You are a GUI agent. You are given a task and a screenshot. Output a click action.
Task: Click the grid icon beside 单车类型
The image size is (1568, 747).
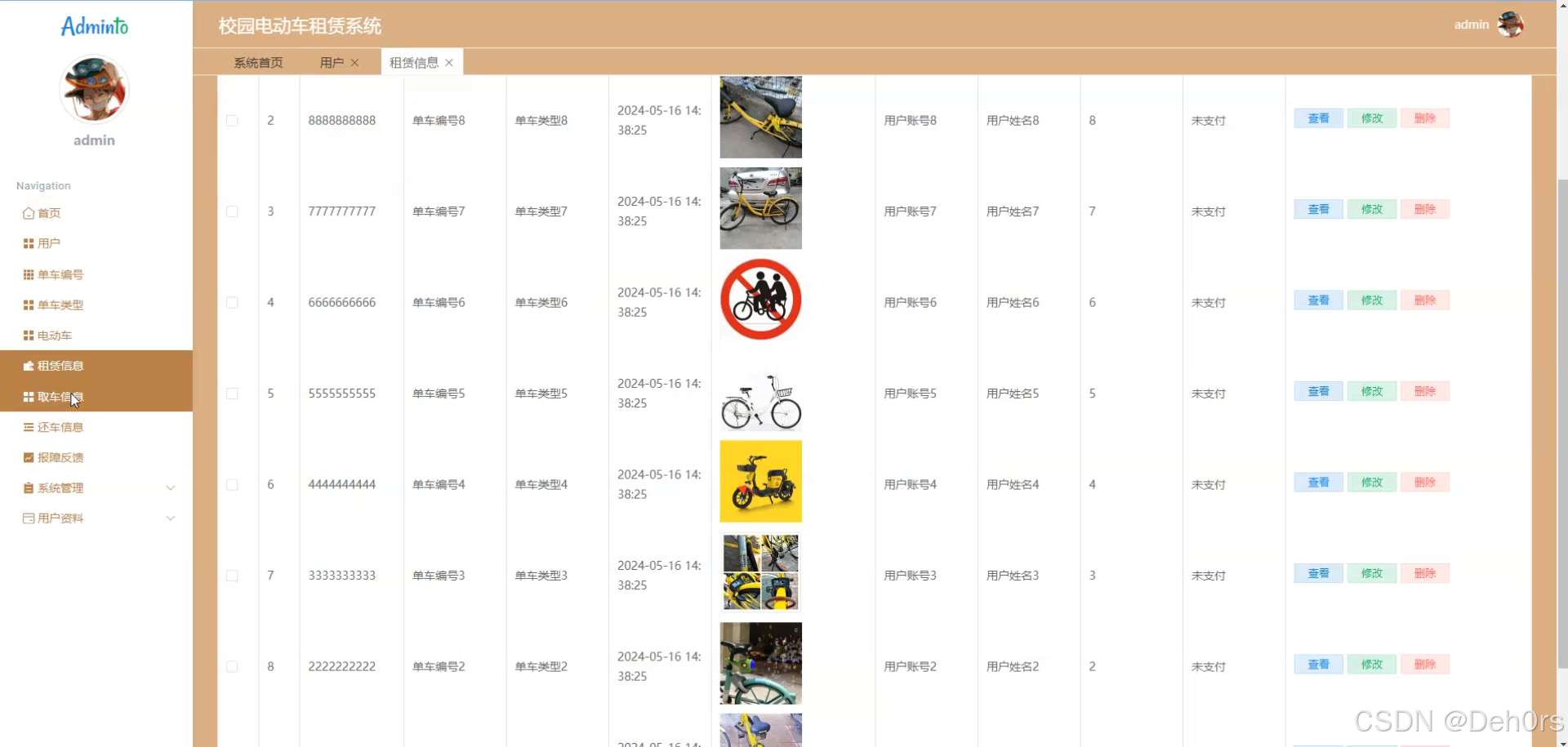coord(29,305)
